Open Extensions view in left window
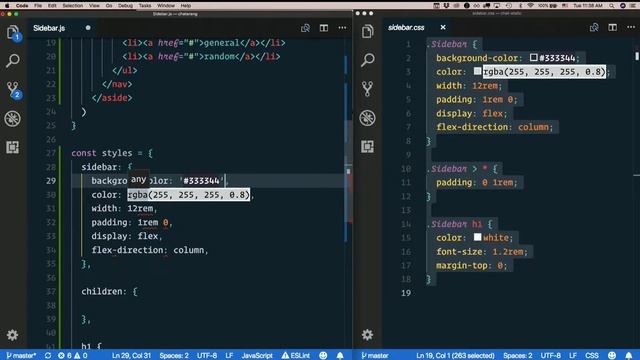This screenshot has width=640, height=360. click(x=13, y=147)
